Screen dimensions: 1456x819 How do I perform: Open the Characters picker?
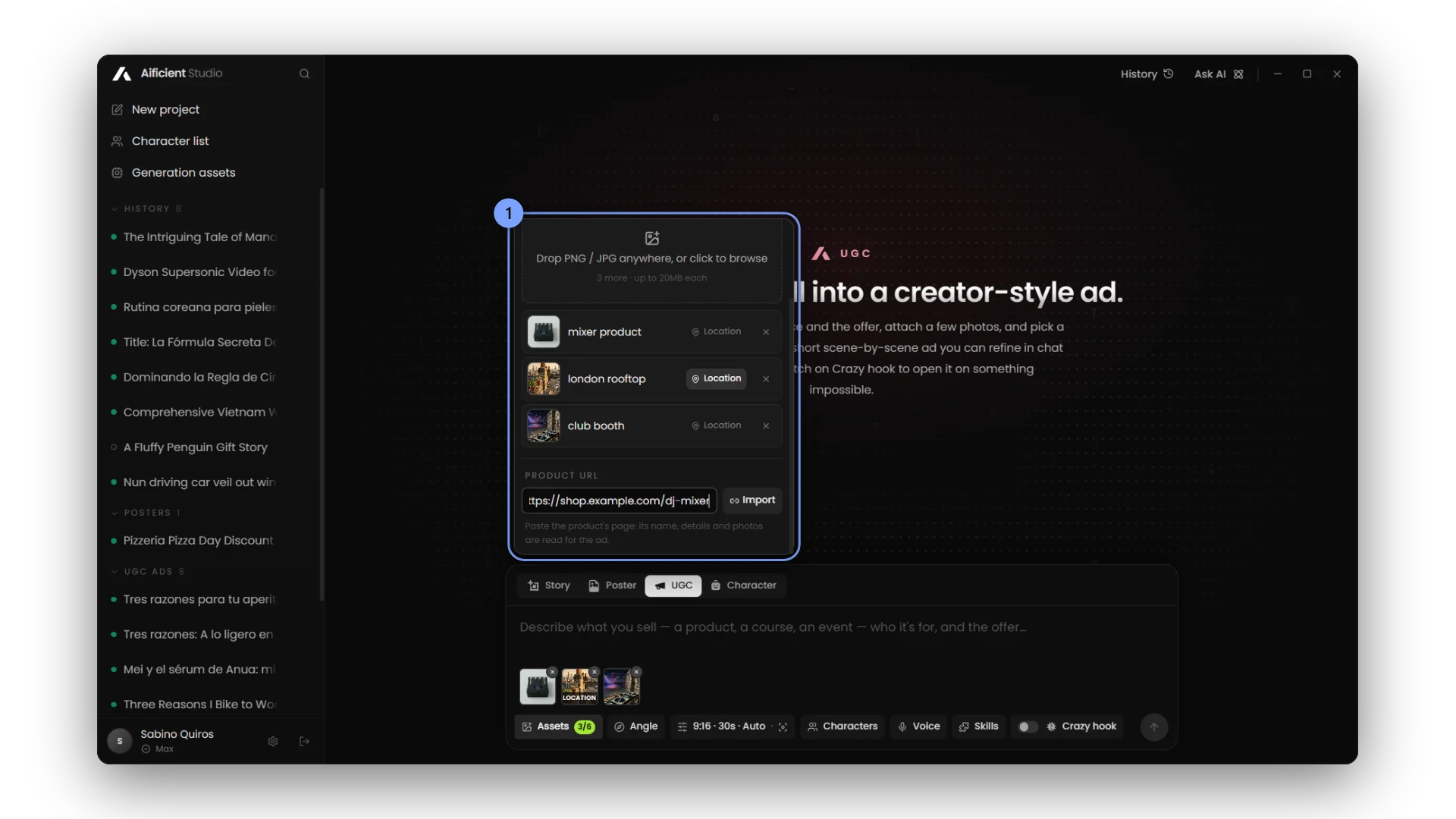click(x=843, y=726)
